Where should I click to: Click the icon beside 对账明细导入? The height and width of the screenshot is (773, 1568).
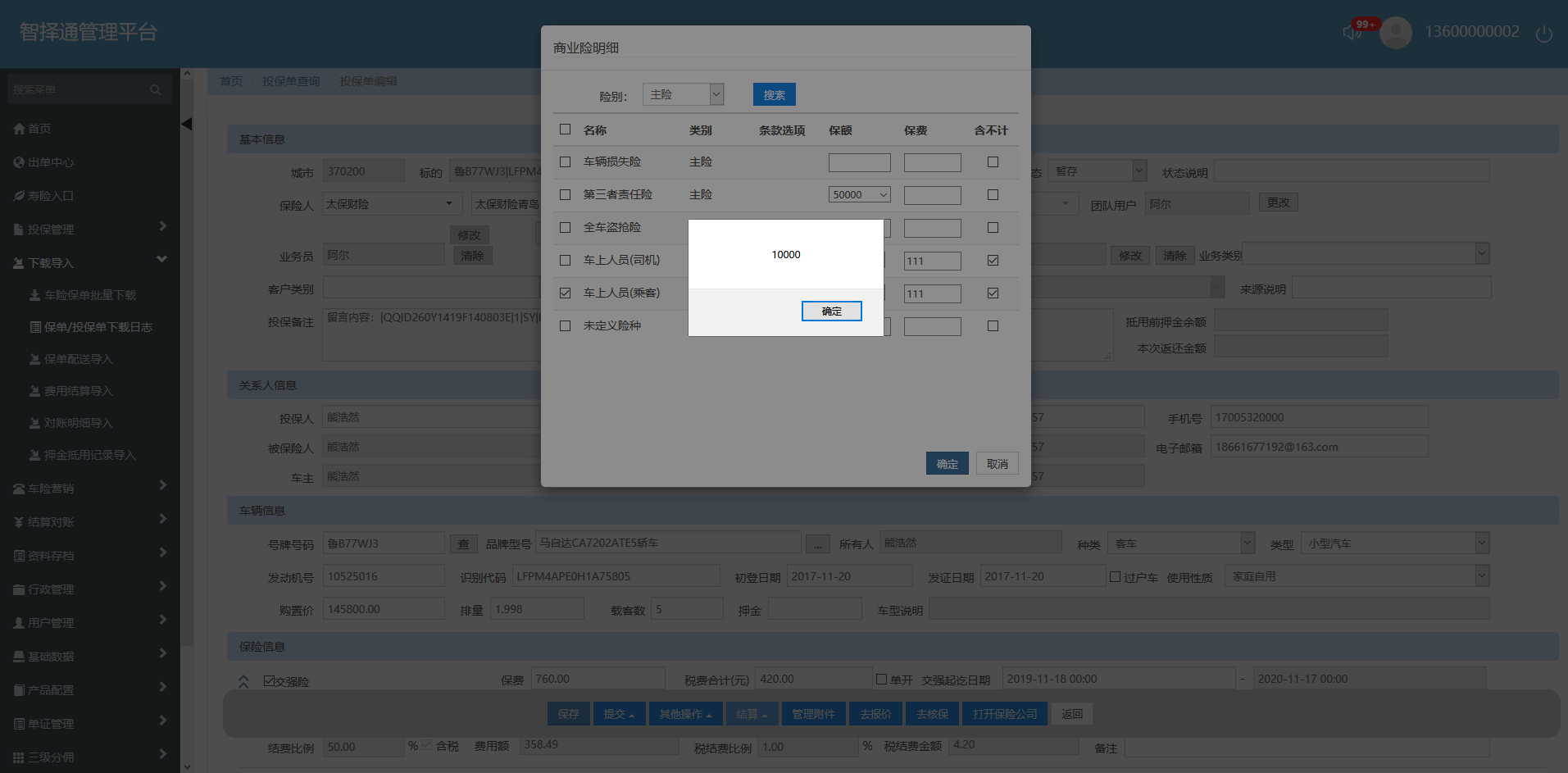(x=35, y=423)
